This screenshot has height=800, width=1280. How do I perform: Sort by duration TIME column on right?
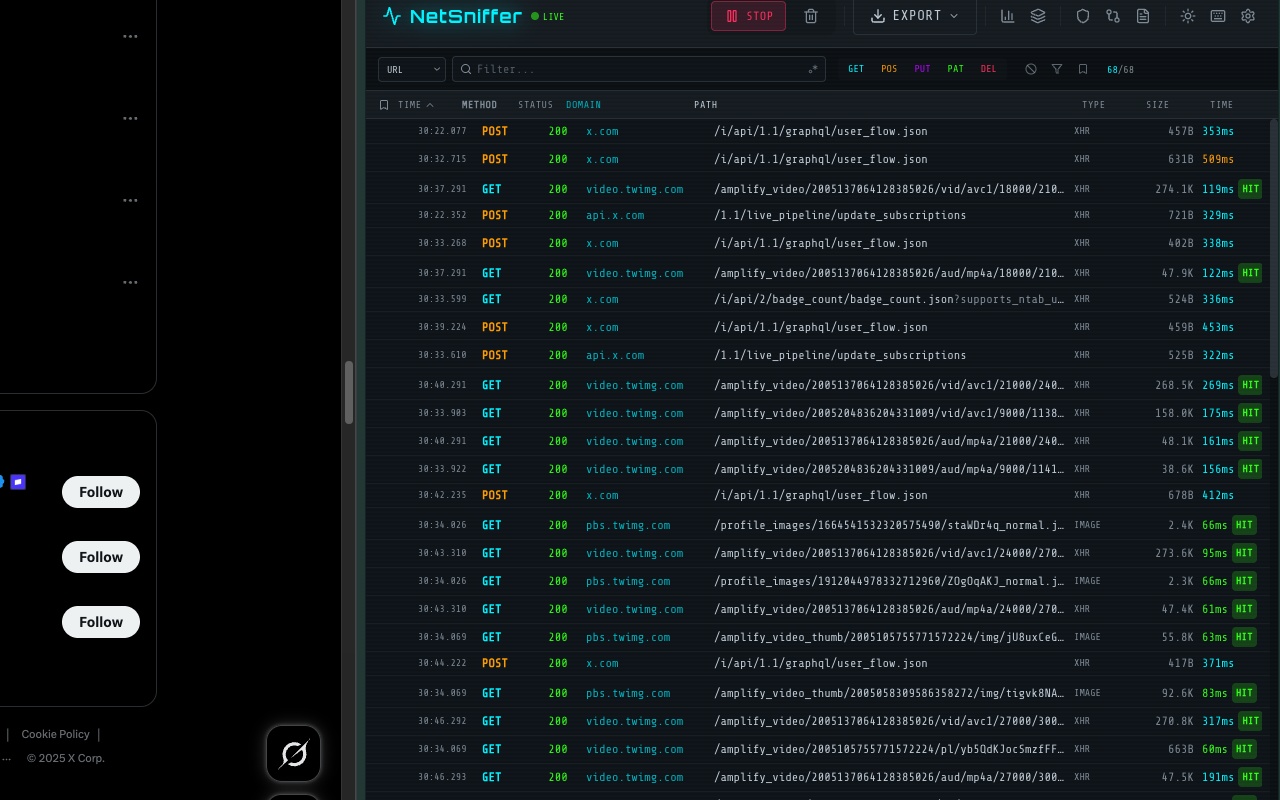[1221, 105]
